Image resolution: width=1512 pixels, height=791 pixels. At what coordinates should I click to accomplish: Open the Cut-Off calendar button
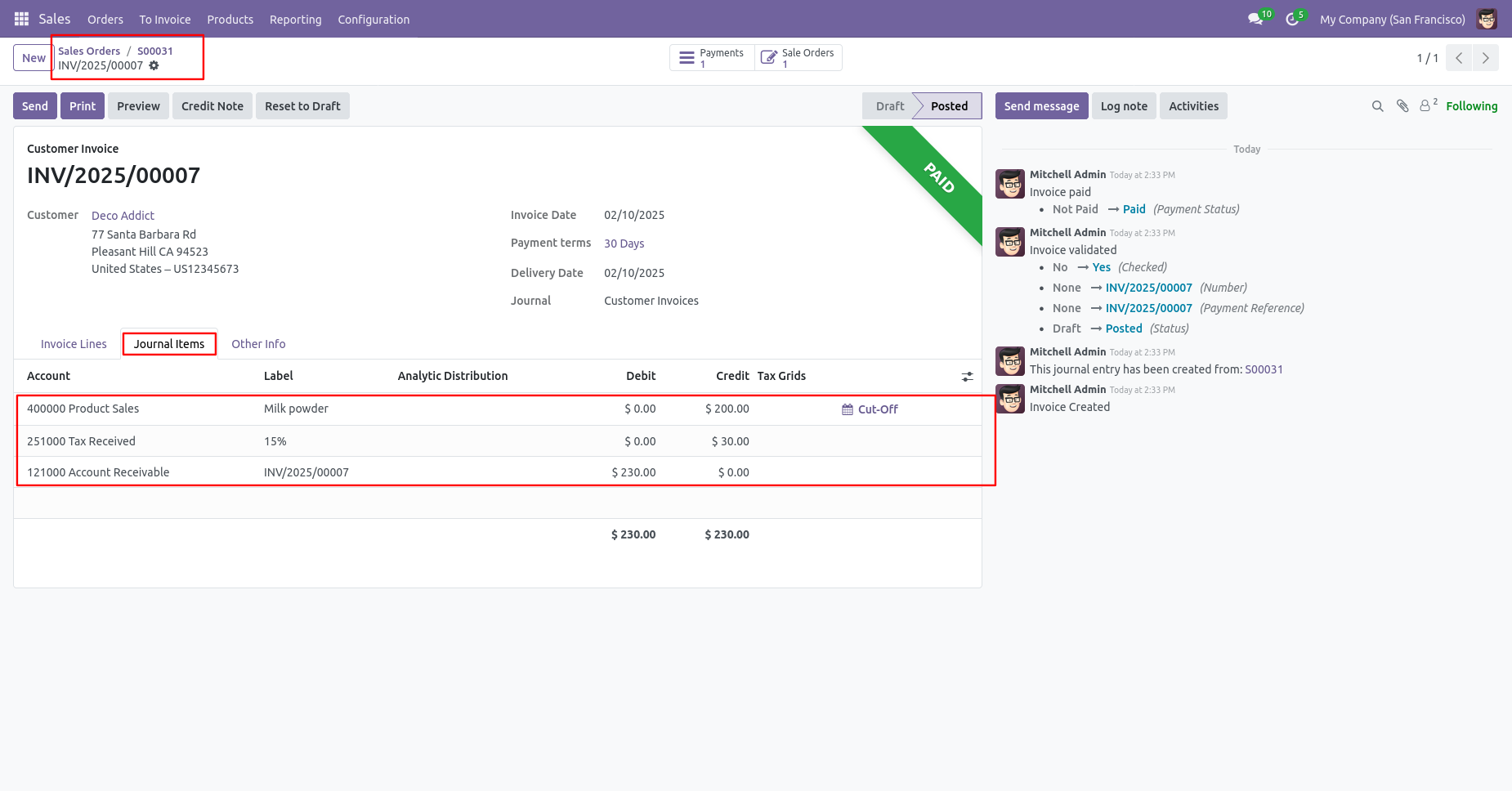click(x=870, y=409)
